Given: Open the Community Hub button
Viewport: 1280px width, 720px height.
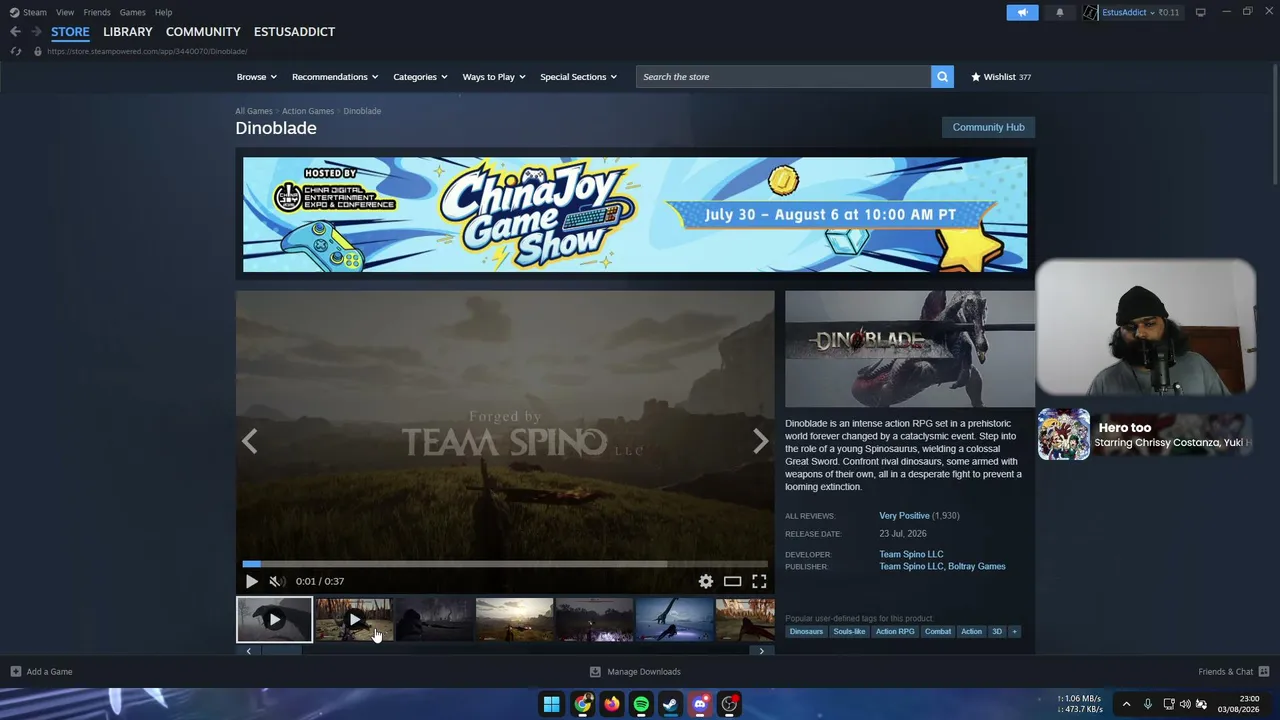Looking at the screenshot, I should (988, 127).
